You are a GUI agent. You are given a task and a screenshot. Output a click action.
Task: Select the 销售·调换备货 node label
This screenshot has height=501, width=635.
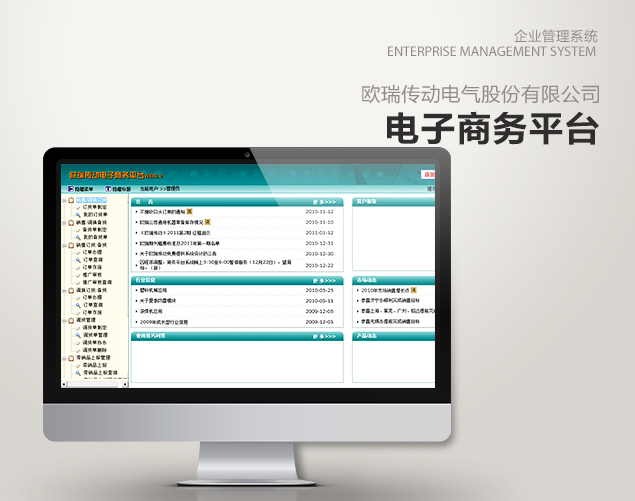pos(92,223)
